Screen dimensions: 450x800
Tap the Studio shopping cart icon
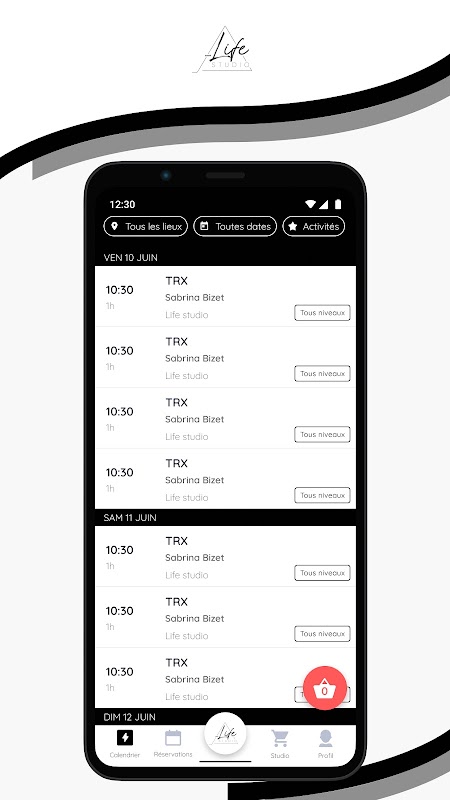tap(280, 738)
